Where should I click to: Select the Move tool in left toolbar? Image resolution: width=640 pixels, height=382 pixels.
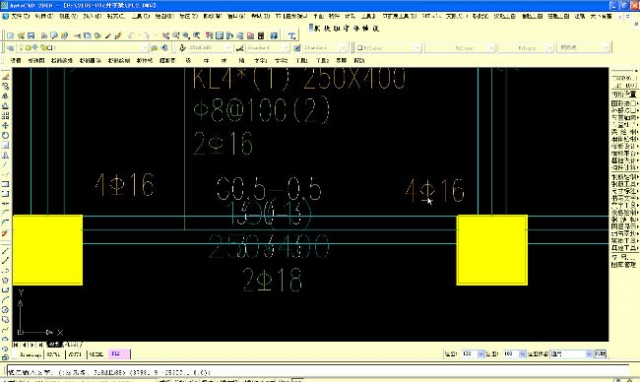(x=5, y=126)
